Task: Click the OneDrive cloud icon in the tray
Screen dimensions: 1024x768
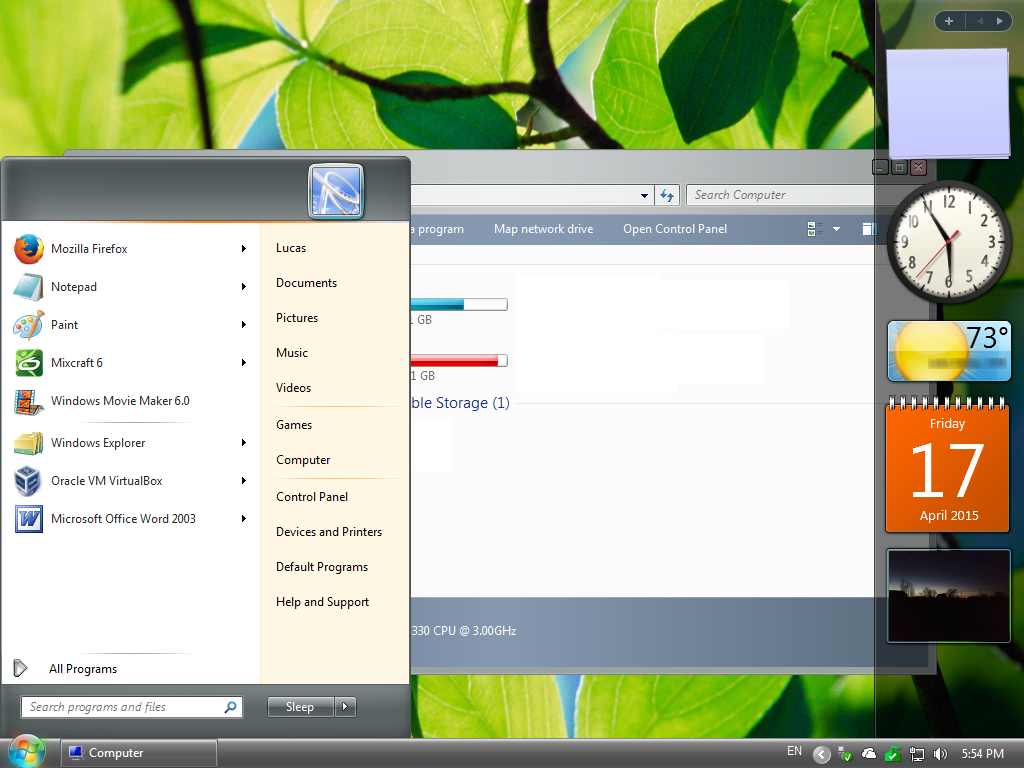Action: [x=869, y=753]
